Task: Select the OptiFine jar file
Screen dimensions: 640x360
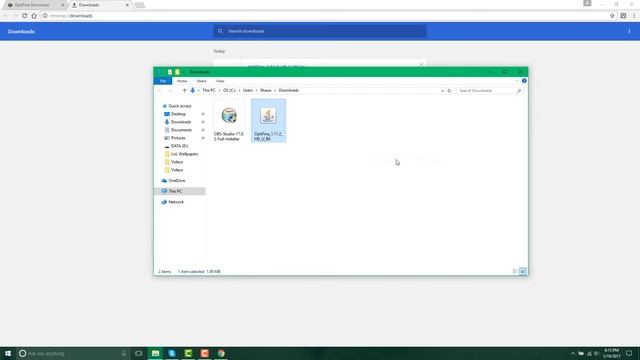Action: pyautogui.click(x=268, y=121)
